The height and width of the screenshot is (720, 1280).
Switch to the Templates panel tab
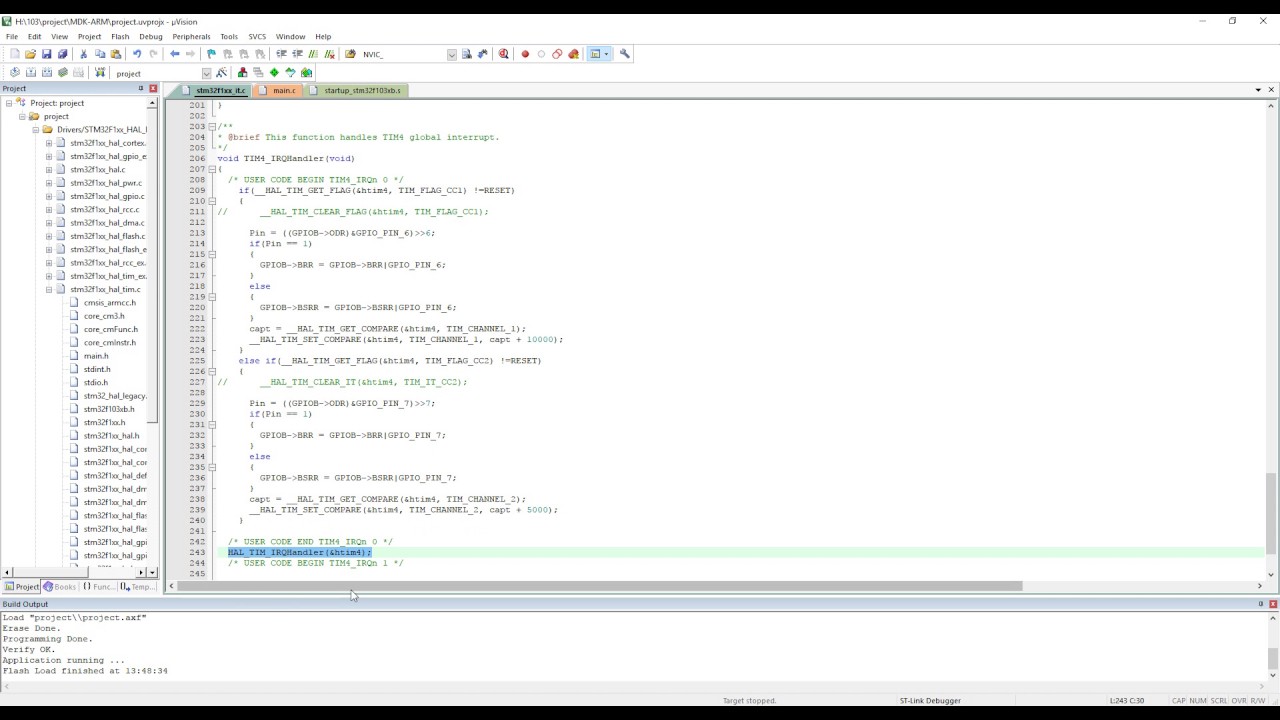point(136,587)
